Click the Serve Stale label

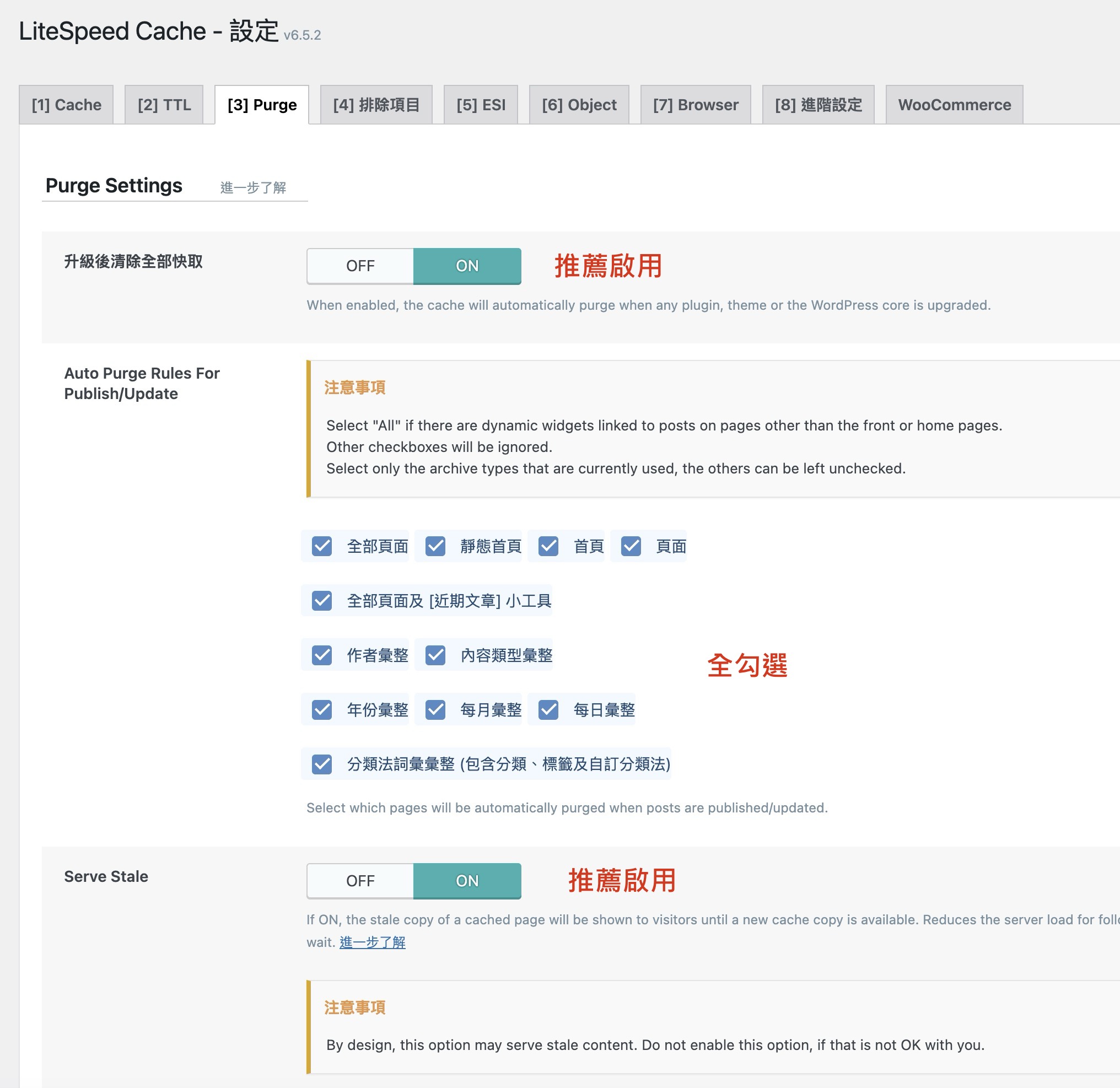(106, 876)
